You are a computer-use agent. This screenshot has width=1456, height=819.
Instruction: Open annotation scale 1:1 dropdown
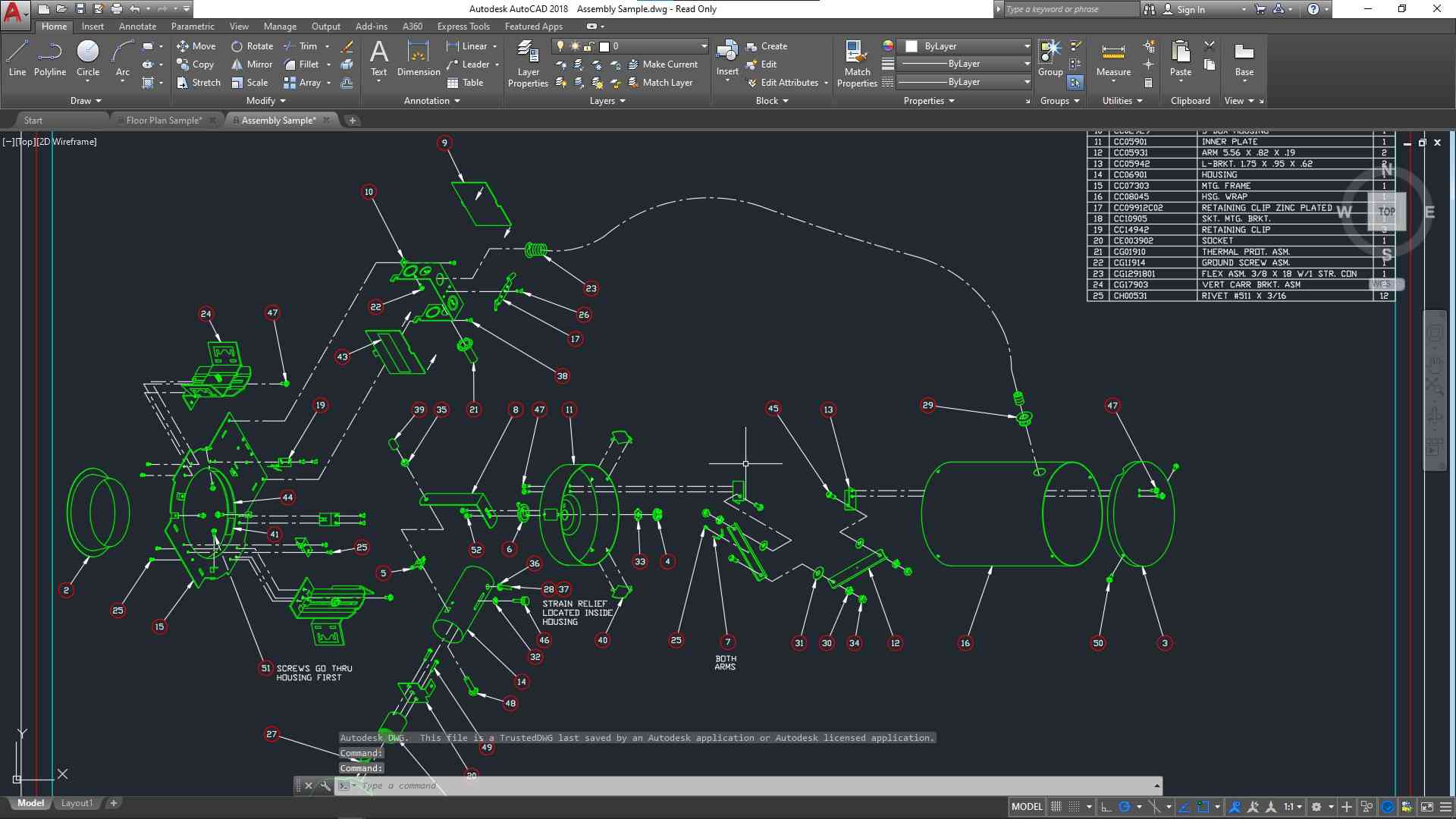tap(1292, 807)
